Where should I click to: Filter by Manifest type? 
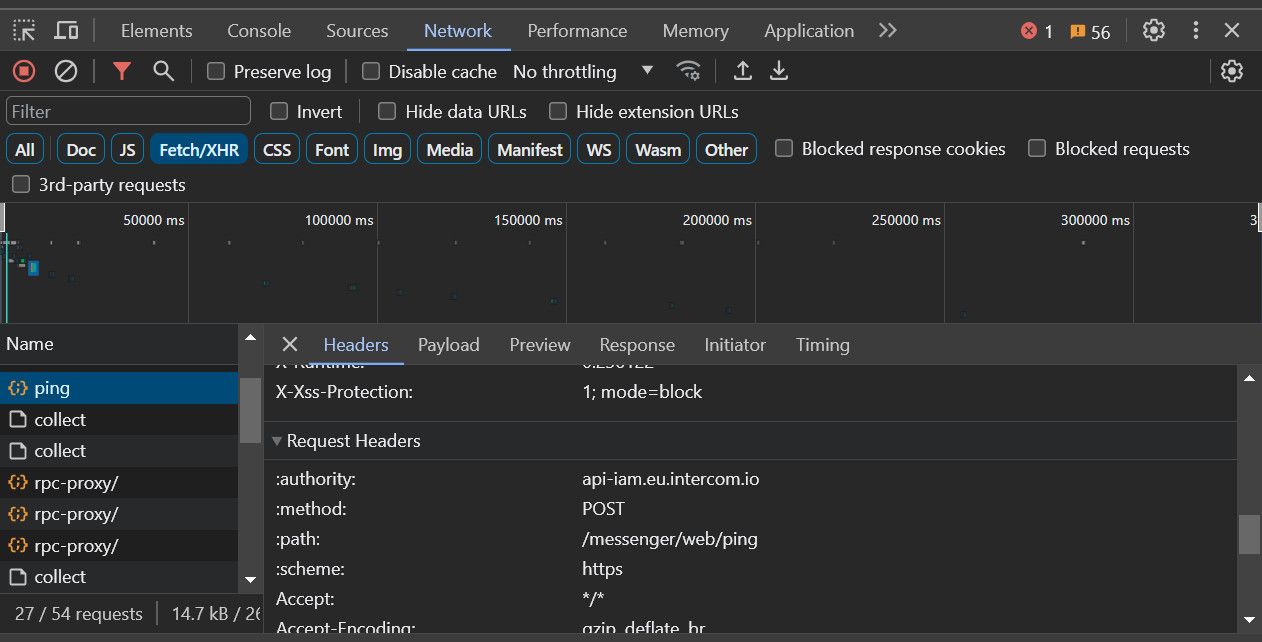coord(530,150)
